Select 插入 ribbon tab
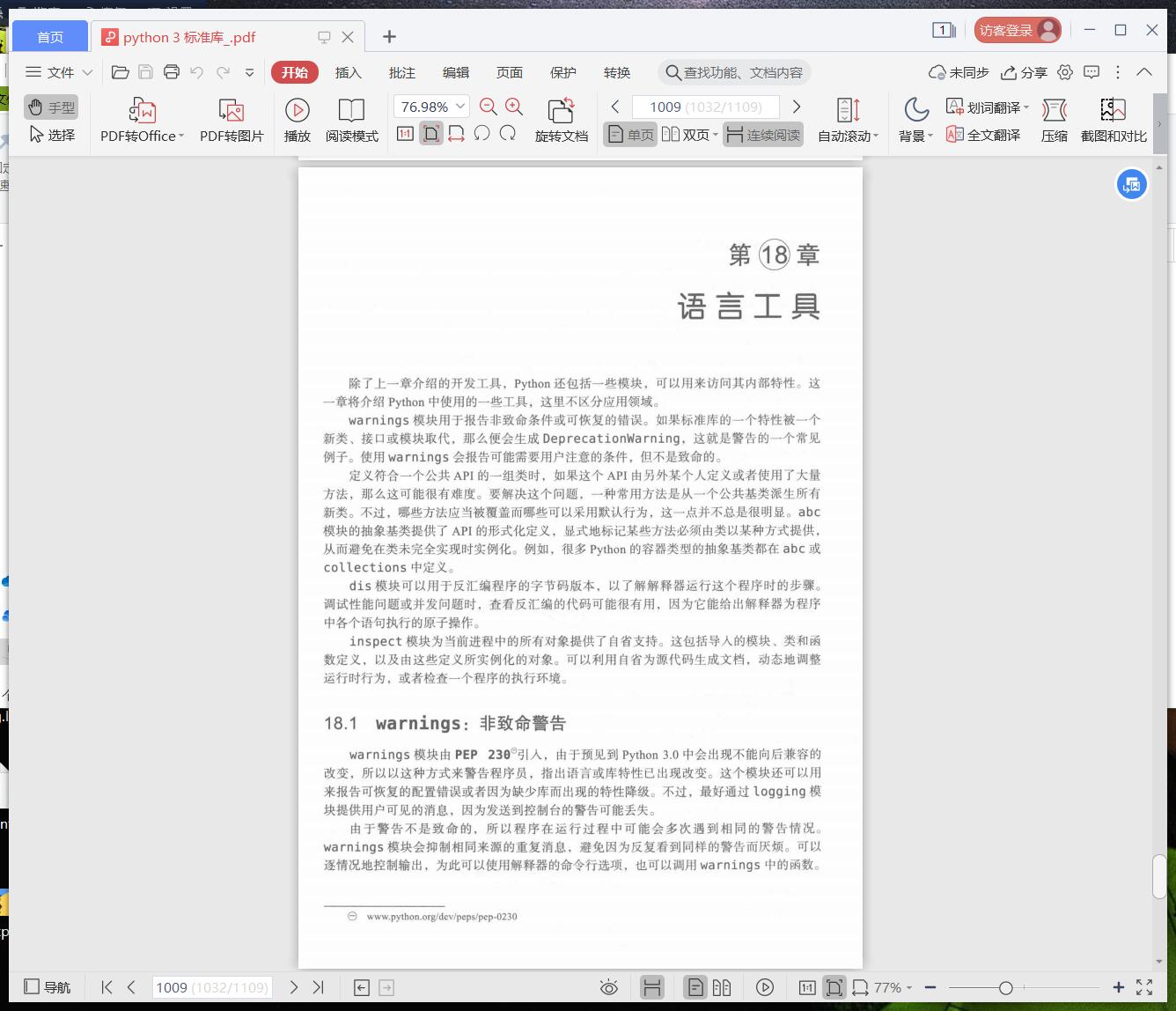 (349, 72)
